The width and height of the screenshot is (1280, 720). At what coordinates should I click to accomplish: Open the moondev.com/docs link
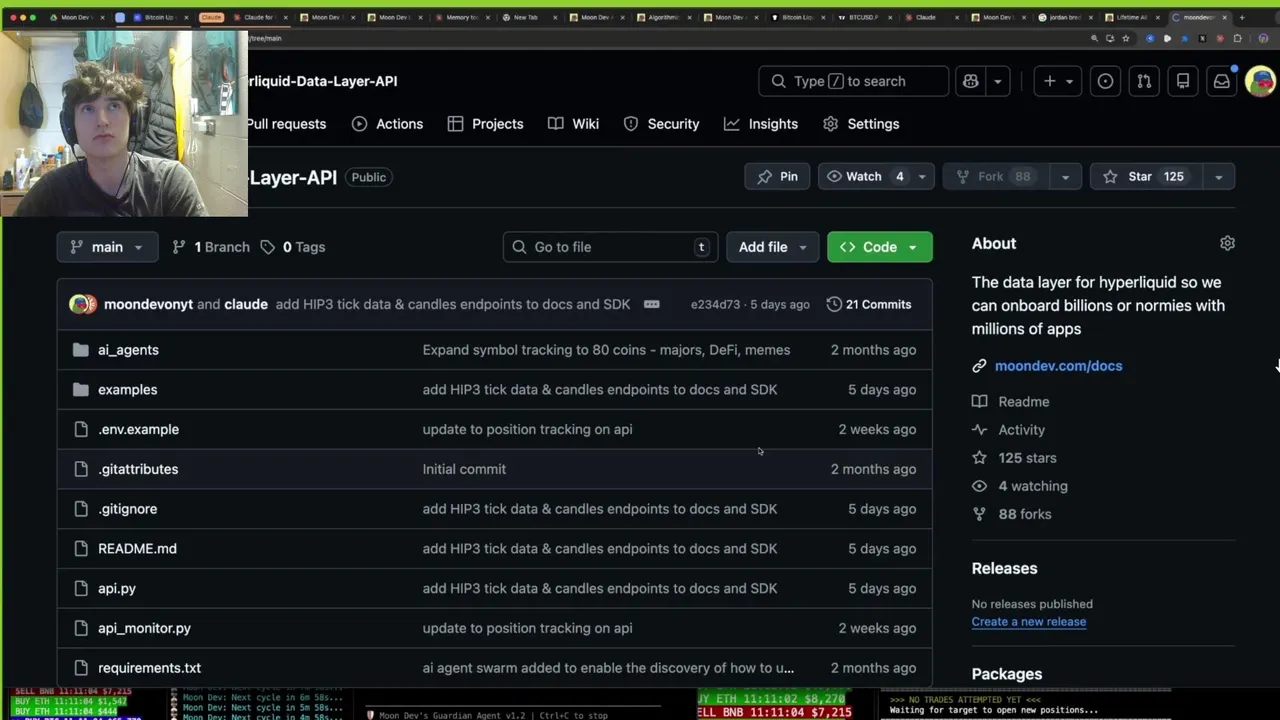point(1058,366)
